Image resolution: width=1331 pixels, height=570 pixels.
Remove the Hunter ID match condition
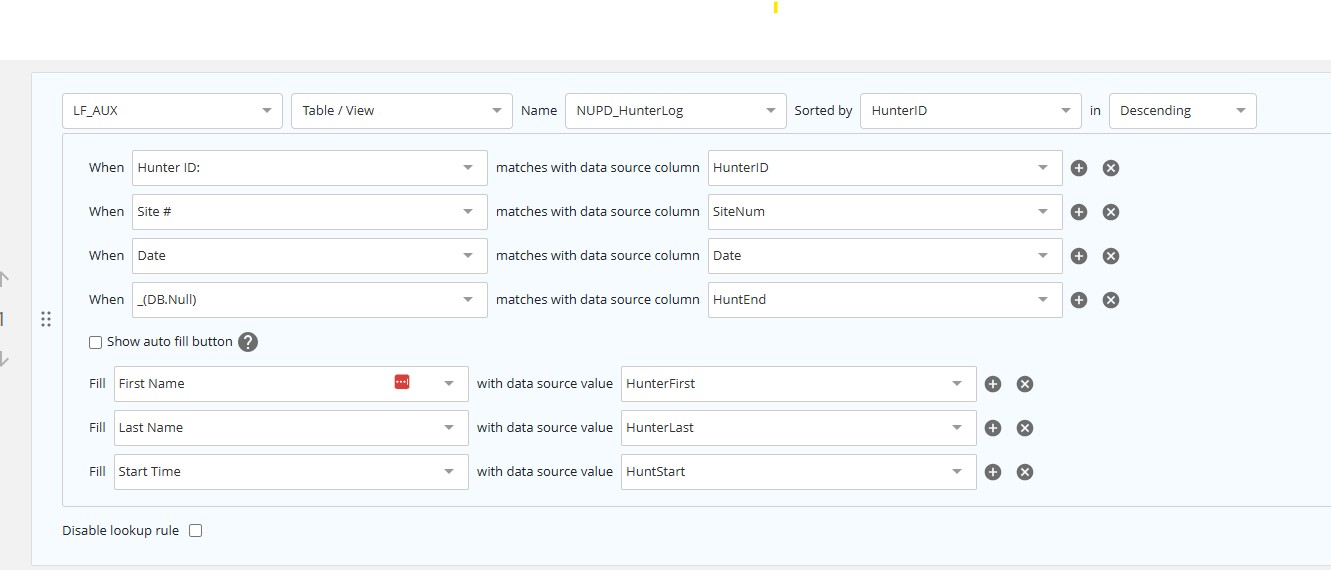point(1110,168)
